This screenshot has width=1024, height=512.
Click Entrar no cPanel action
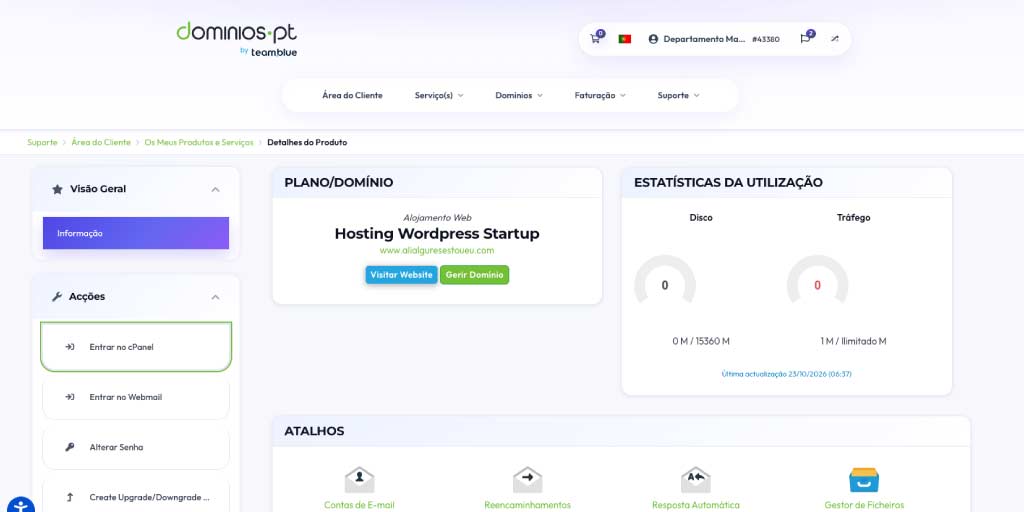[x=136, y=347]
